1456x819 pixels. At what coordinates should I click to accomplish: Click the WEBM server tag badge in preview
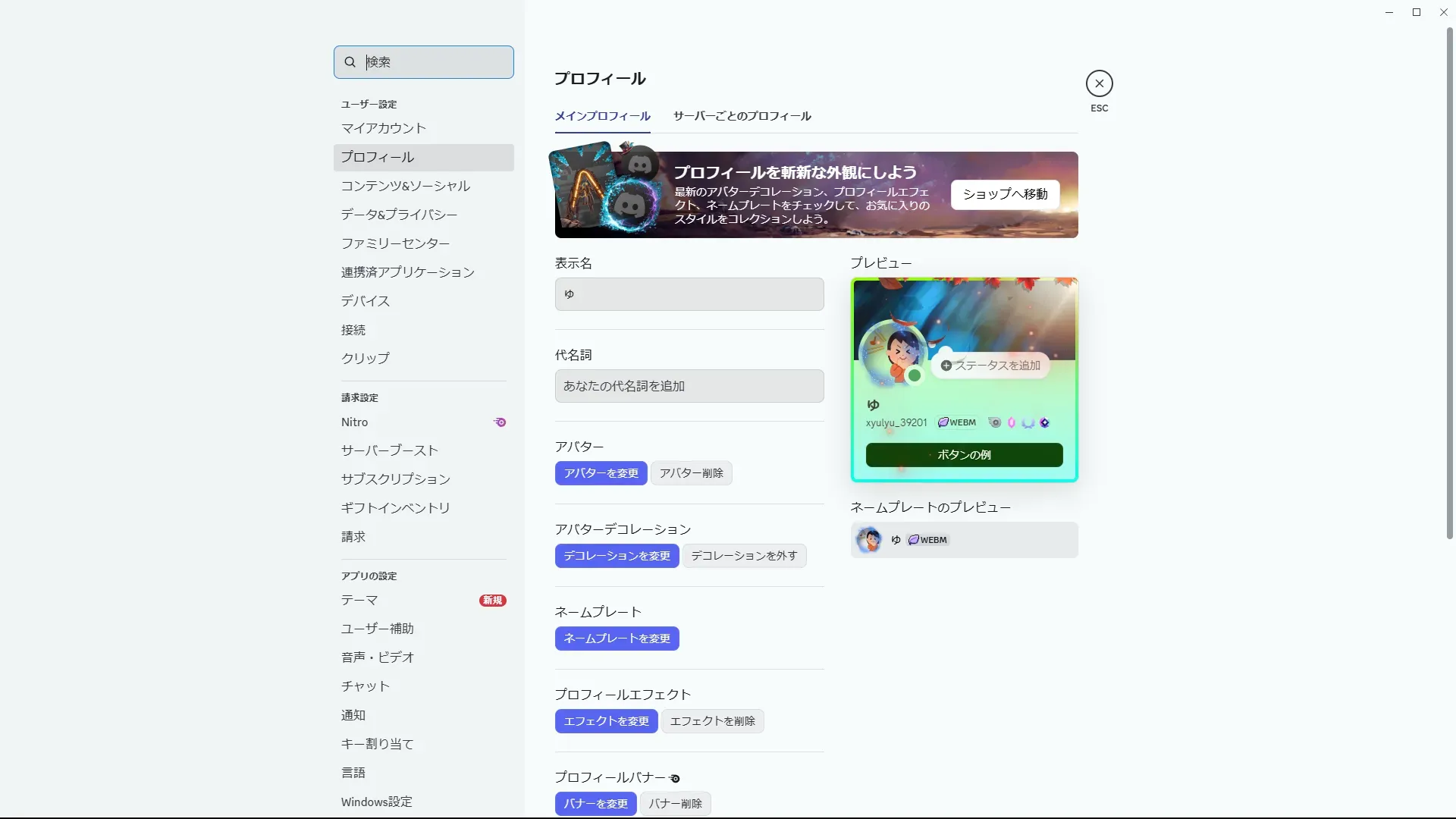point(957,422)
